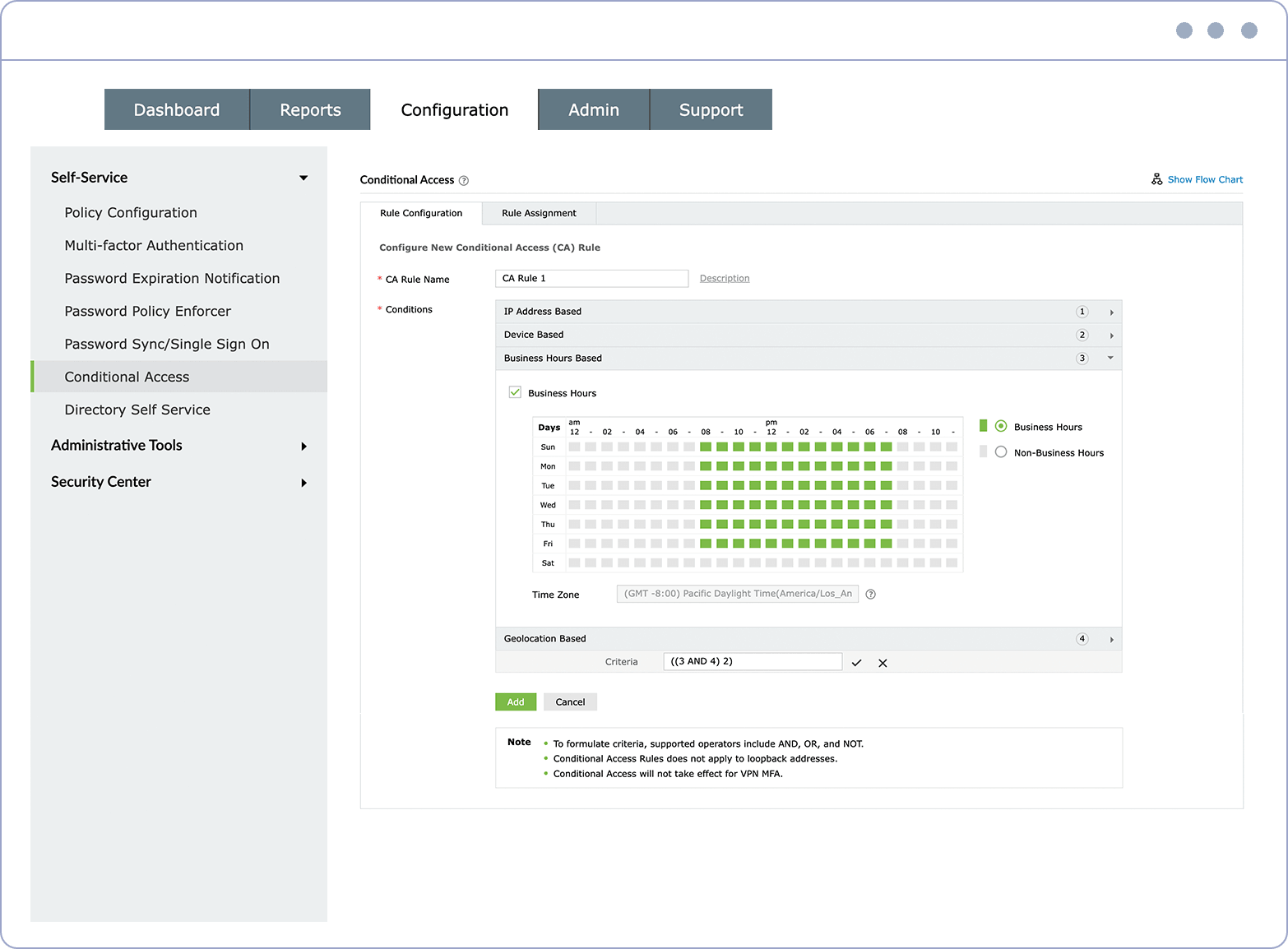Click the number 1 badge on IP Address Based

point(1082,312)
